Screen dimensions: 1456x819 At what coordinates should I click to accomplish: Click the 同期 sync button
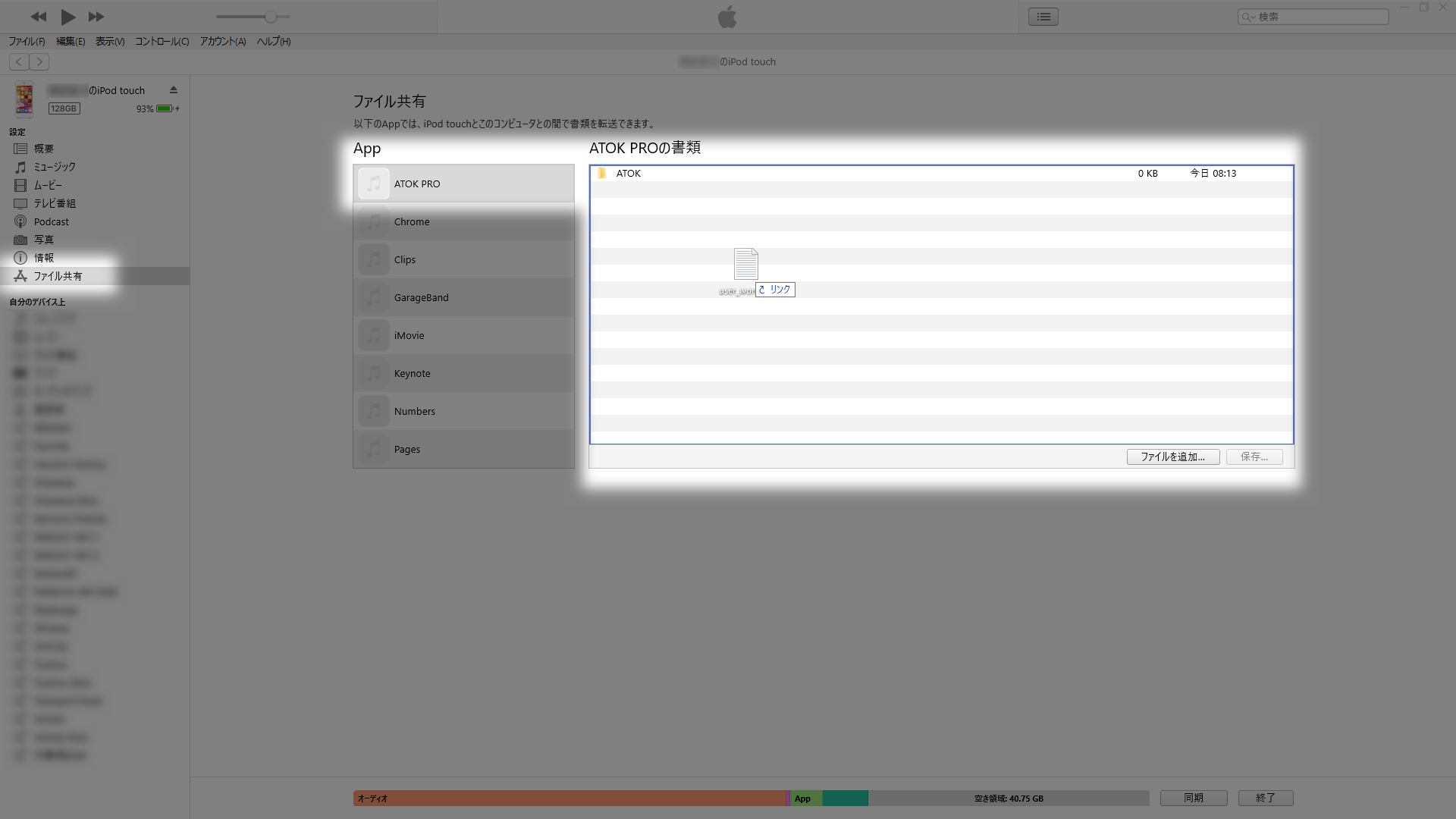(x=1194, y=798)
